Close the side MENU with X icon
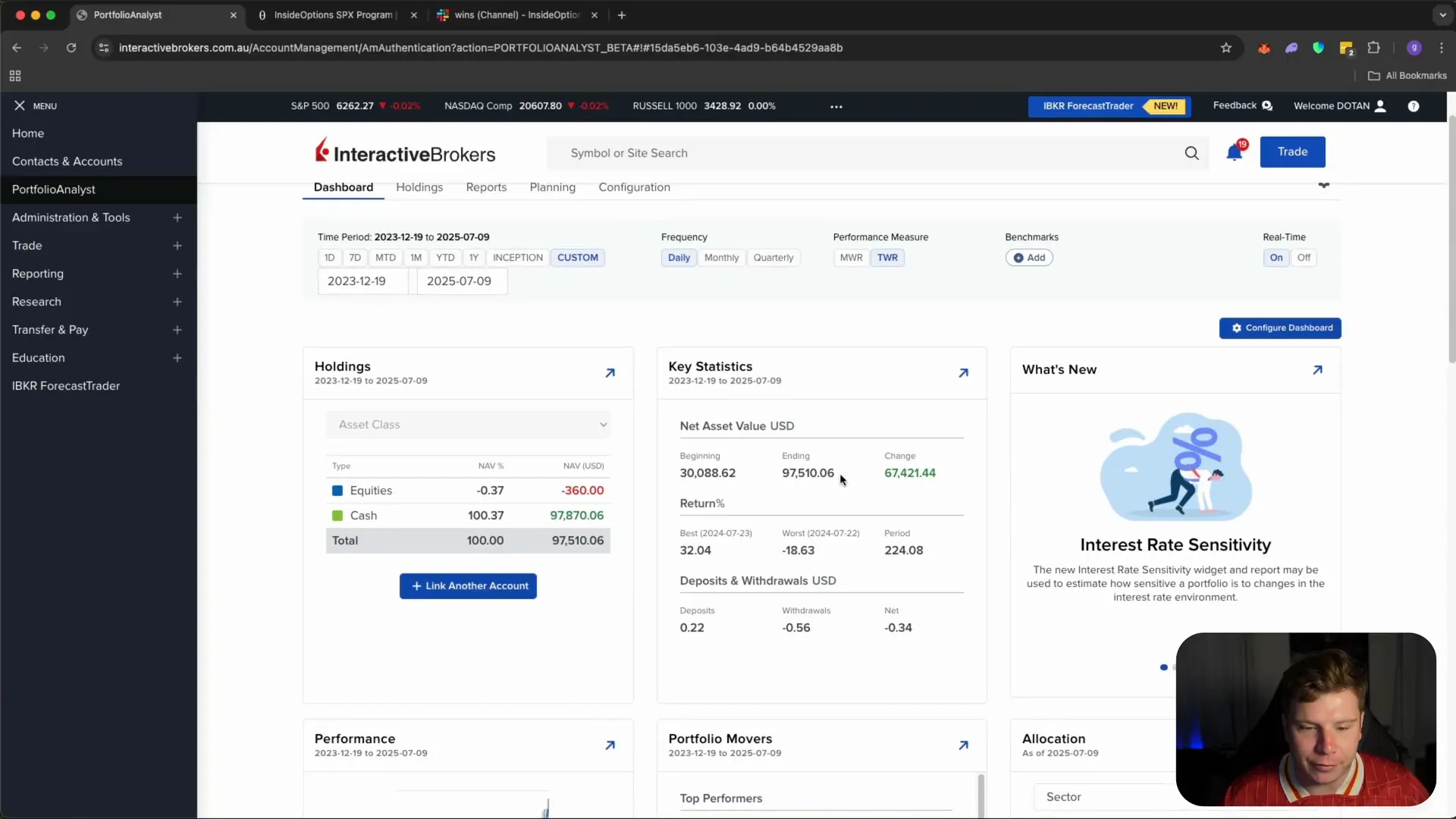 tap(20, 105)
